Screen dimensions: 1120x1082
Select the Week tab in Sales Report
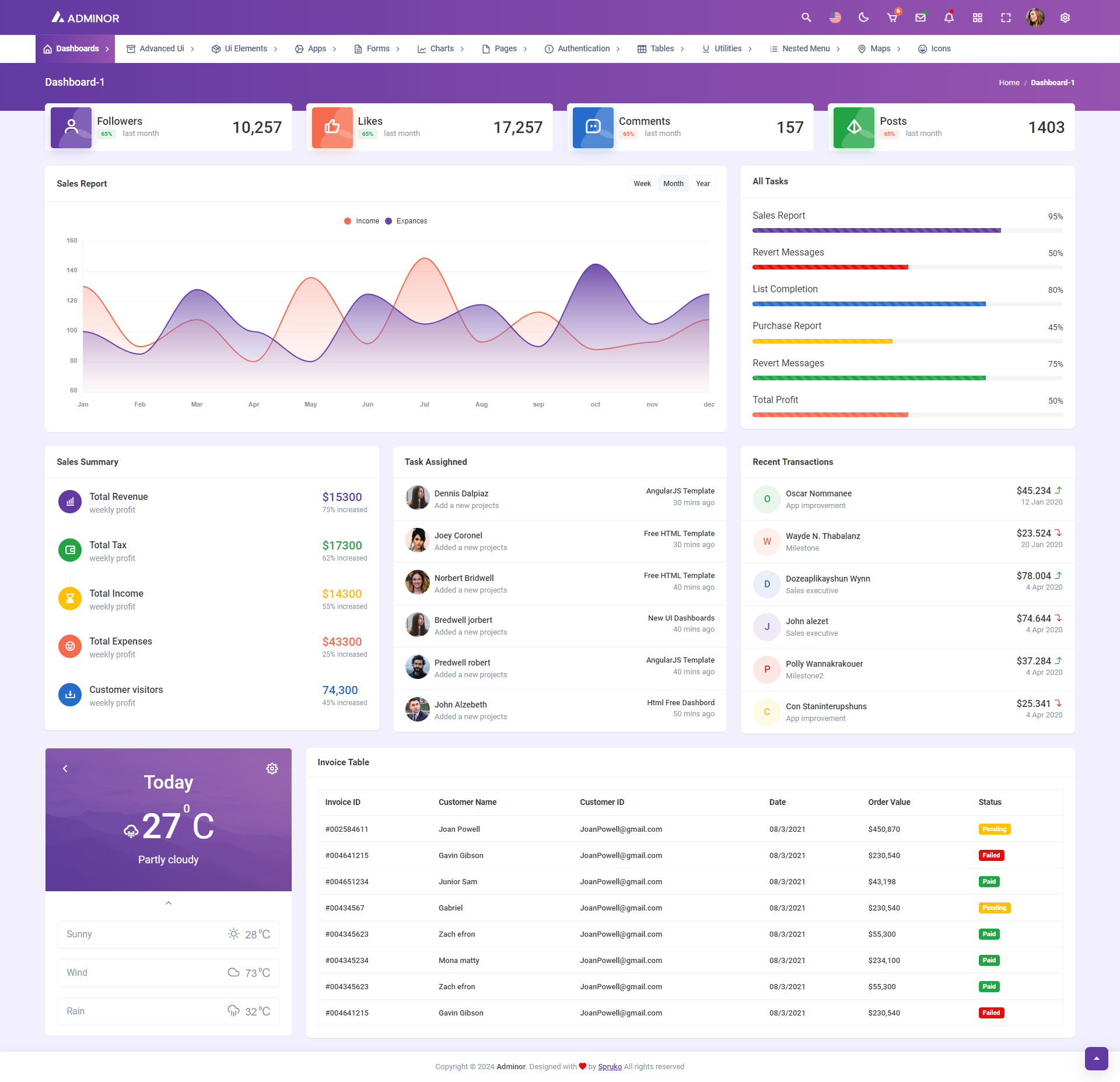click(x=642, y=184)
